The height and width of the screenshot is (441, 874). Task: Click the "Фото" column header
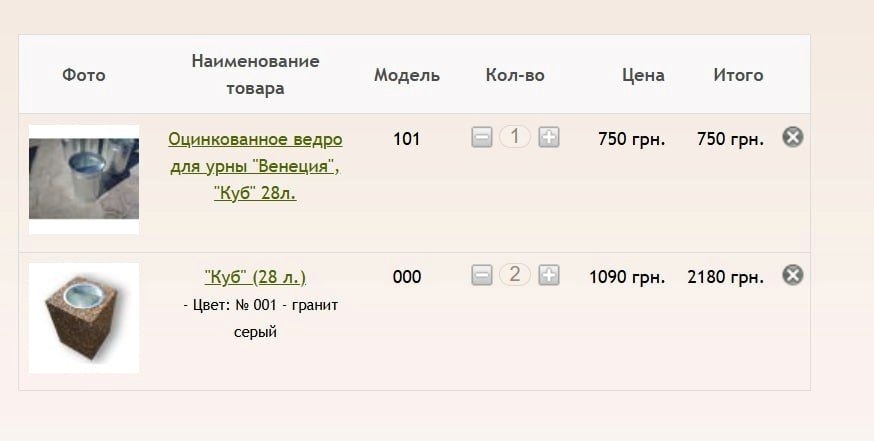coord(84,75)
